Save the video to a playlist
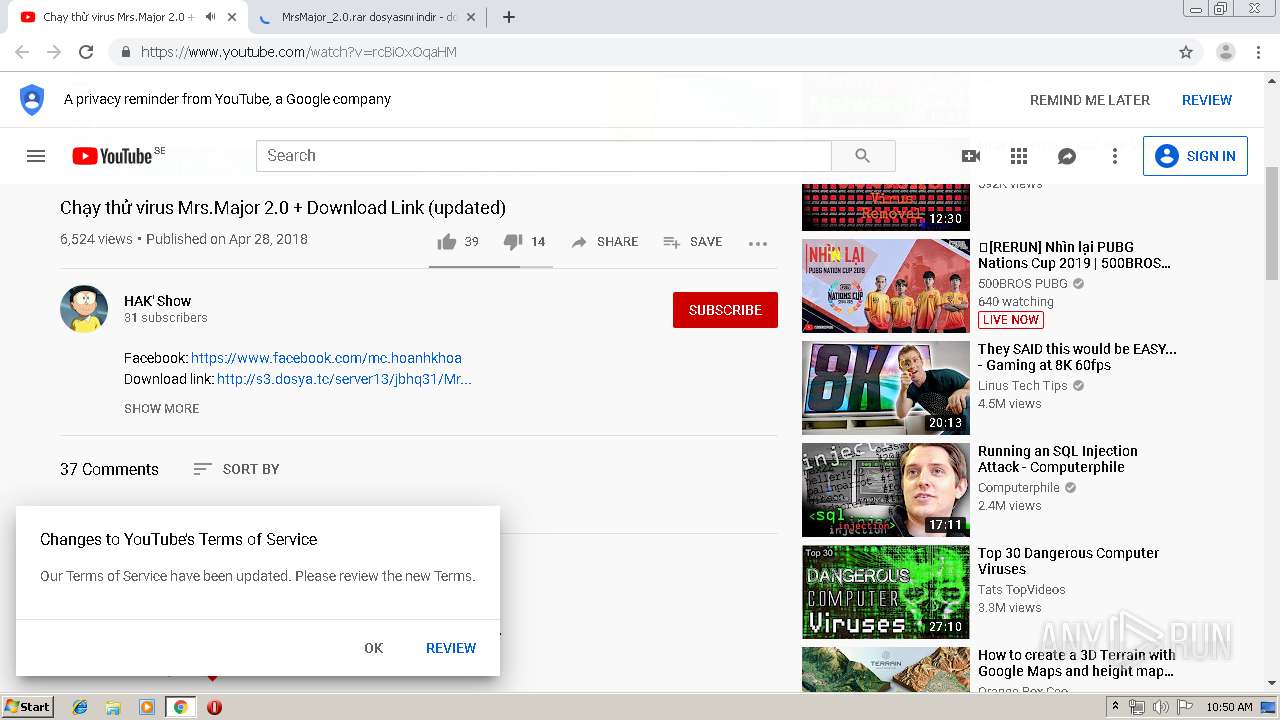The width and height of the screenshot is (1280, 720). [692, 242]
